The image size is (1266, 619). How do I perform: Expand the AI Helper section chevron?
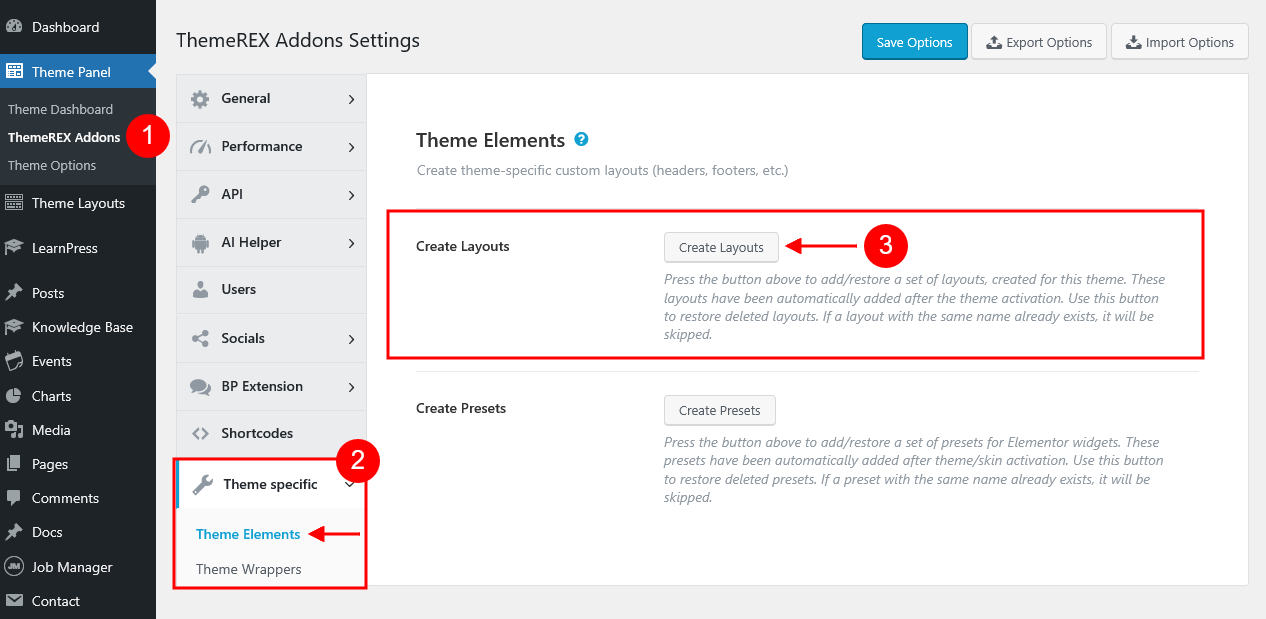[351, 243]
